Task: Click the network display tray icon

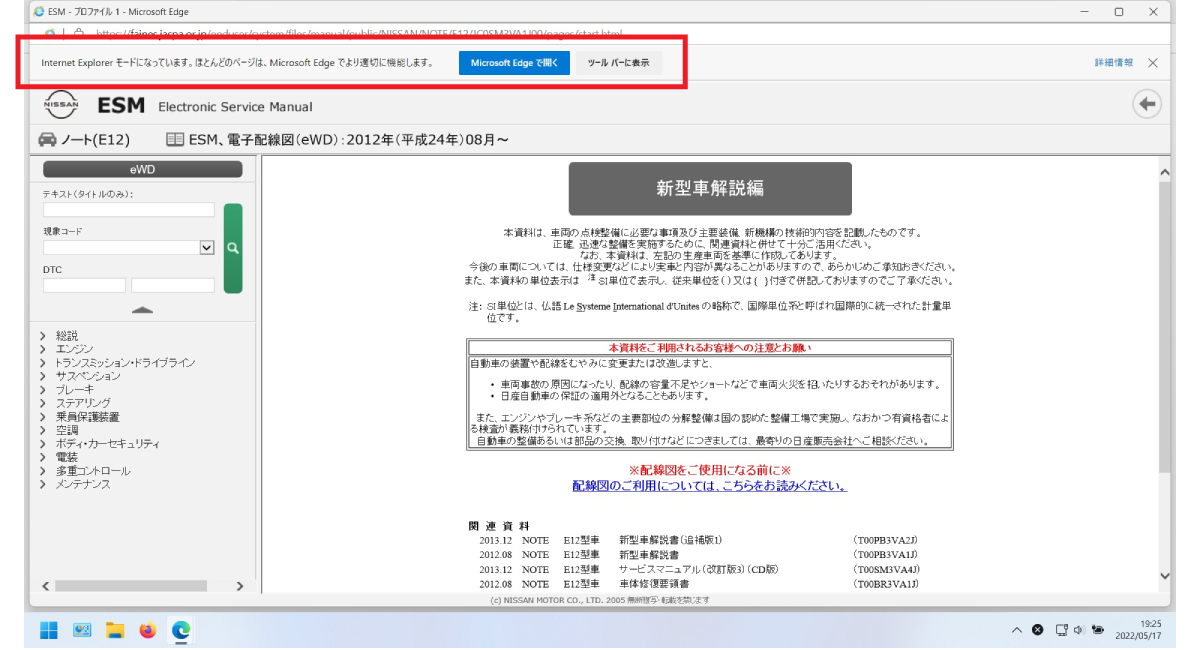Action: coord(1061,630)
